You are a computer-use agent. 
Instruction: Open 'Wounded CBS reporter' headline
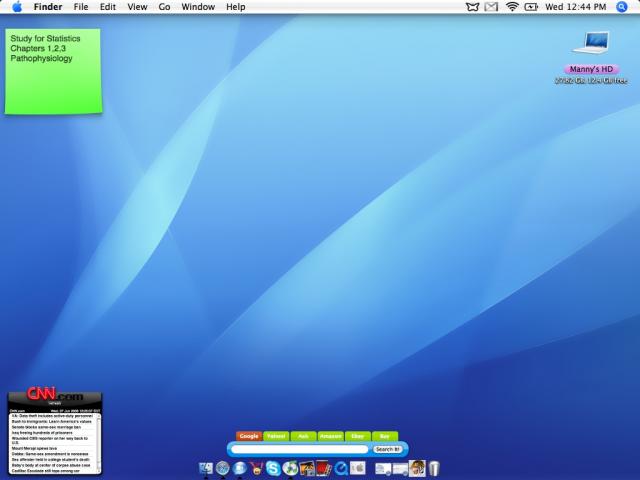click(49, 440)
